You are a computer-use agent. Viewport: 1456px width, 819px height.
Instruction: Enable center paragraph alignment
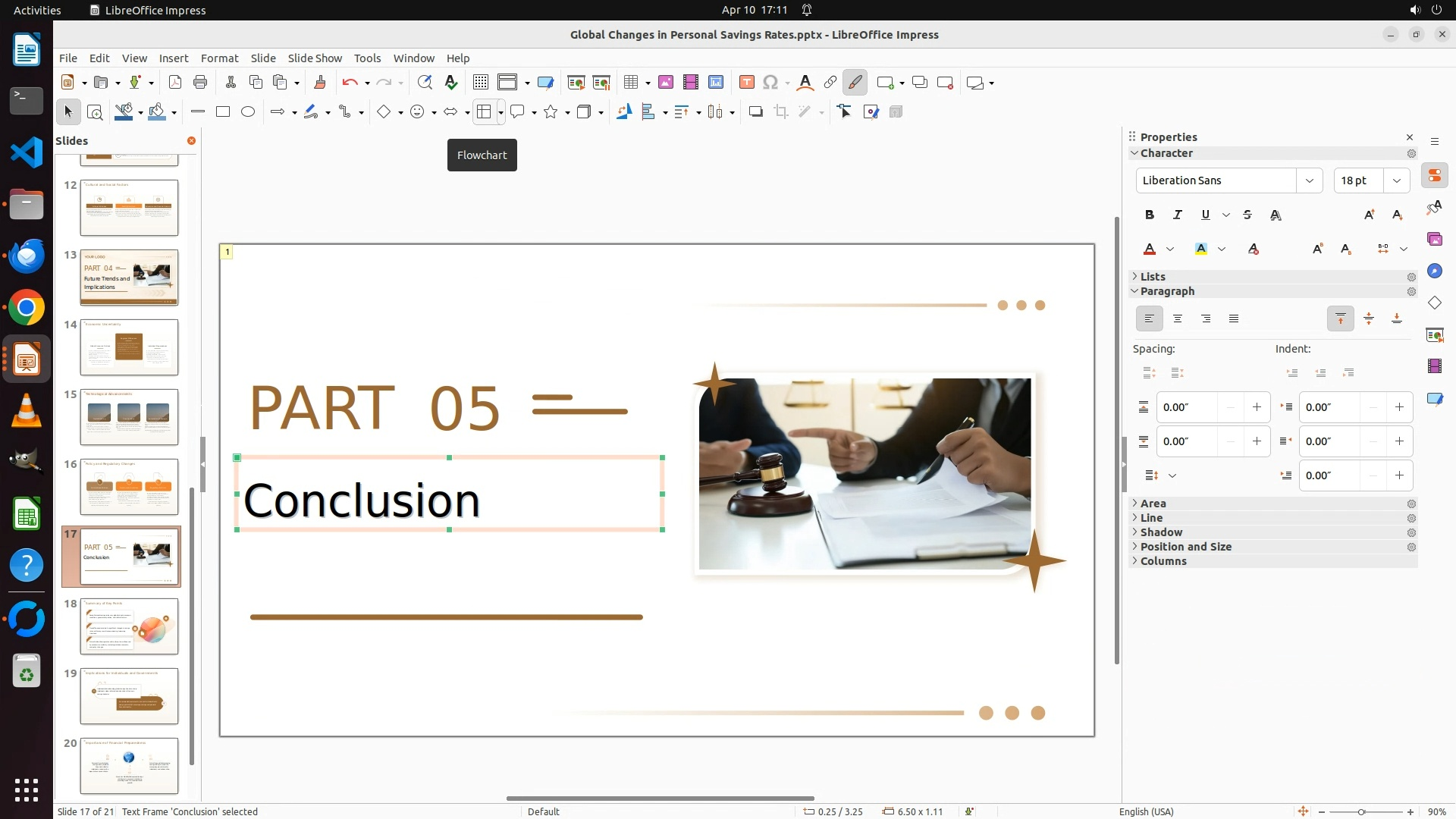1177,319
